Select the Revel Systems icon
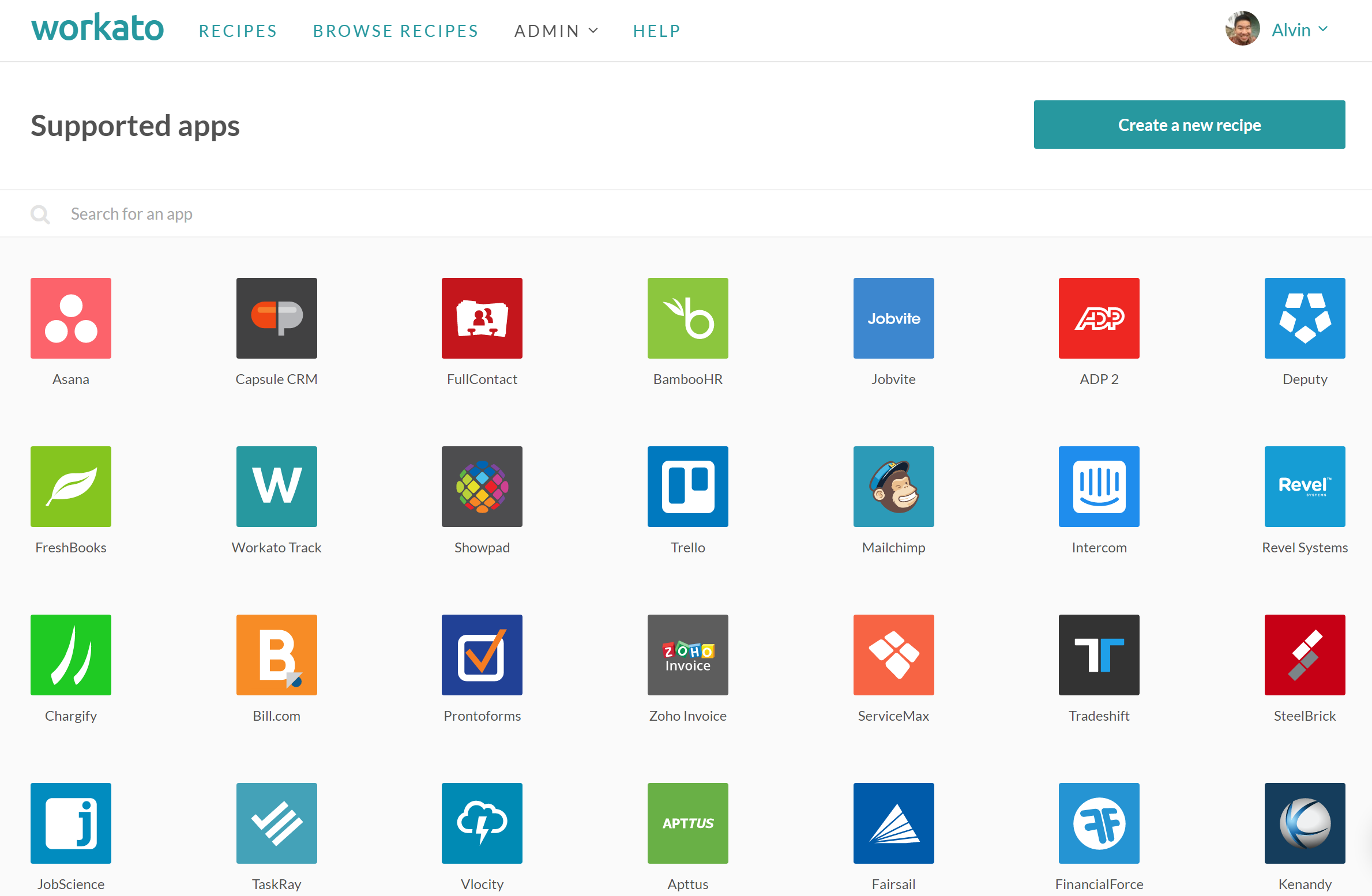Viewport: 1372px width, 896px height. point(1305,487)
